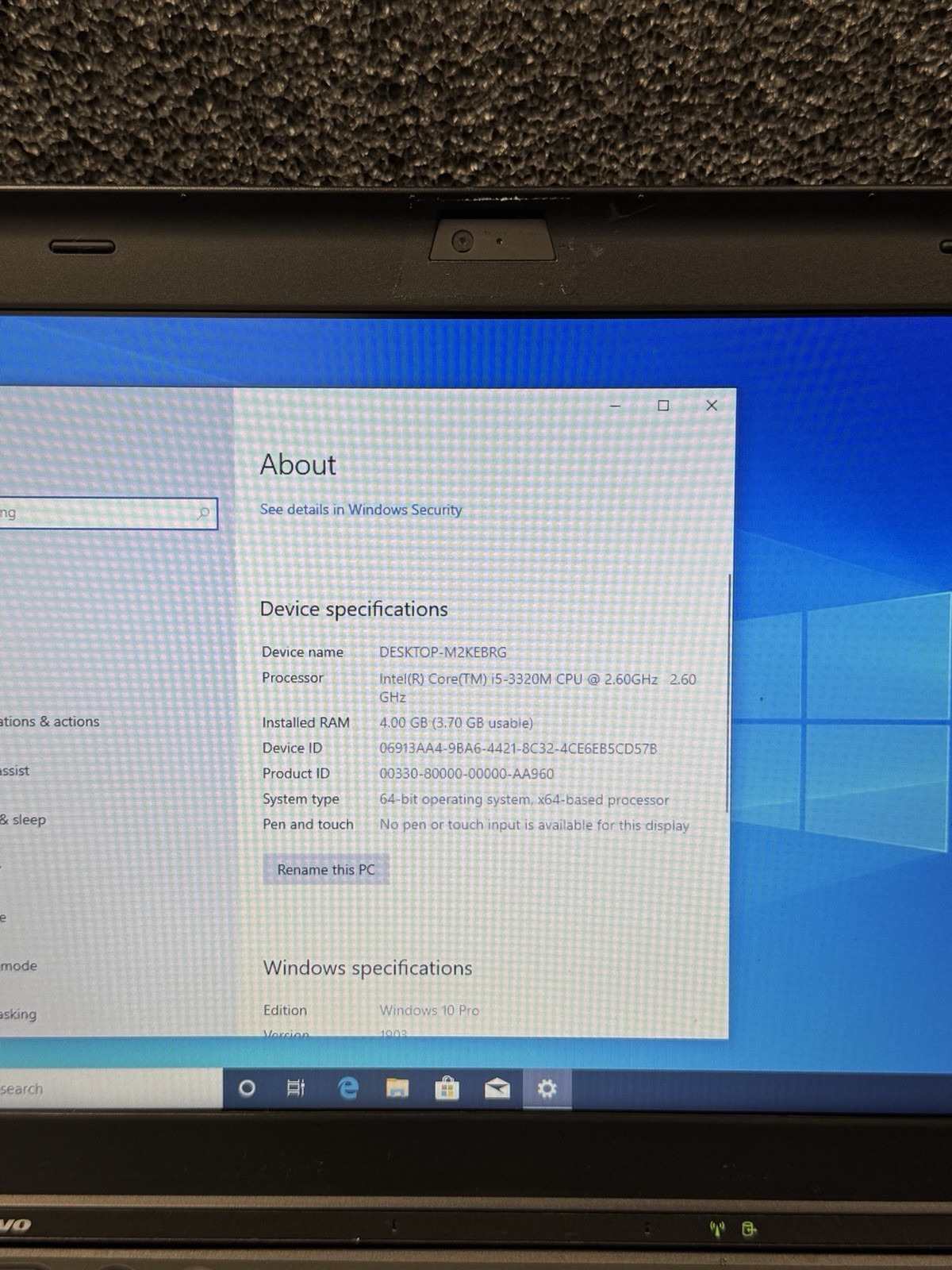
Task: Click the search magnifier in Settings
Action: pos(203,513)
